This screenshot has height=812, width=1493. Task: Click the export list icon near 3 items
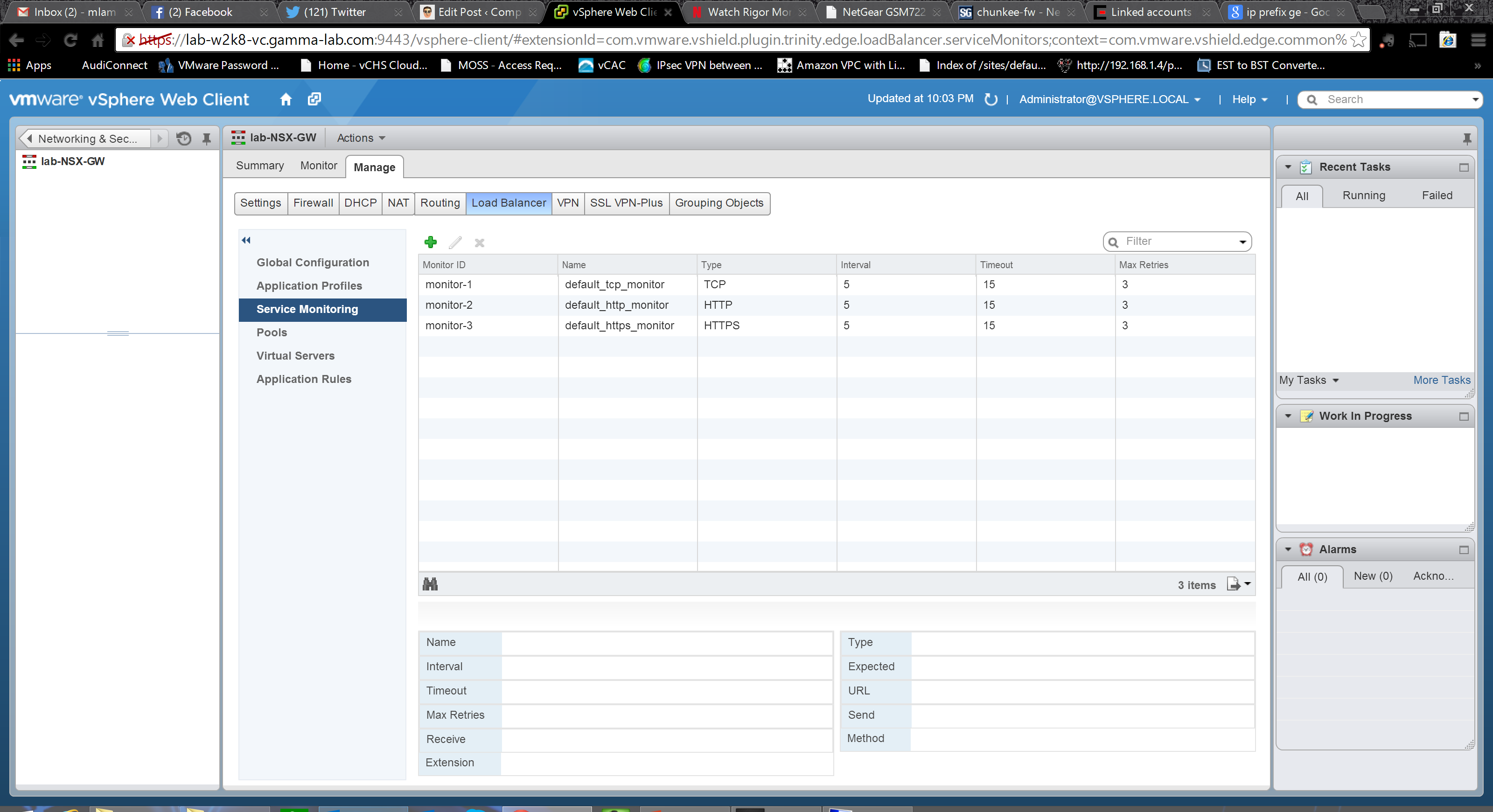[1233, 584]
